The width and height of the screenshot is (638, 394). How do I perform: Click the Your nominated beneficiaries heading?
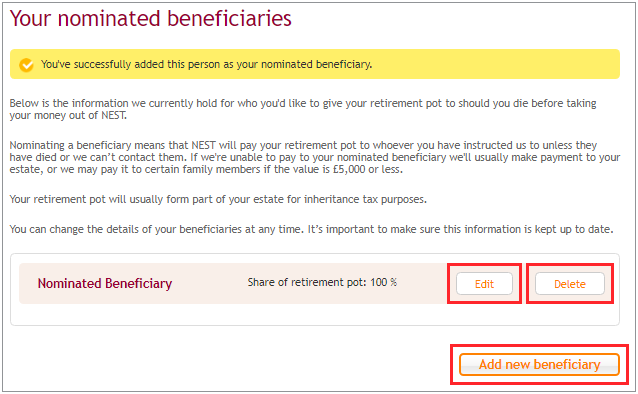[x=151, y=19]
